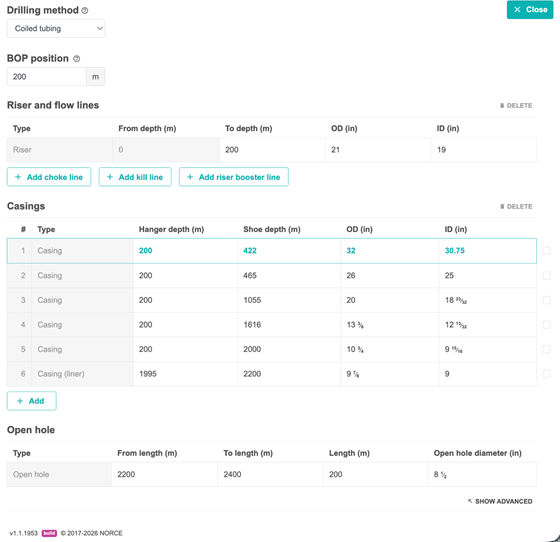Click the SHOW ADVANCED arrow icon

coord(470,501)
